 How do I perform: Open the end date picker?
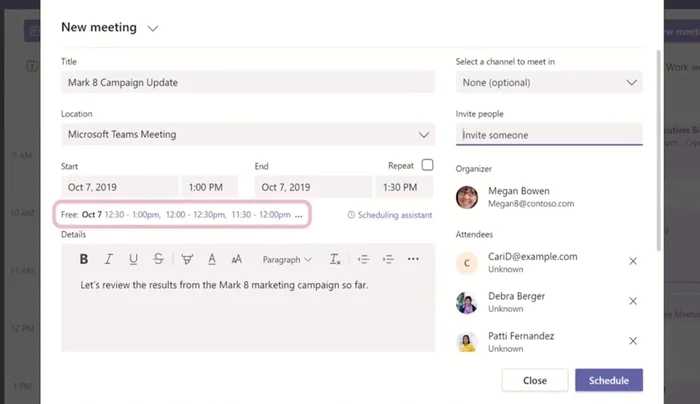click(x=313, y=187)
